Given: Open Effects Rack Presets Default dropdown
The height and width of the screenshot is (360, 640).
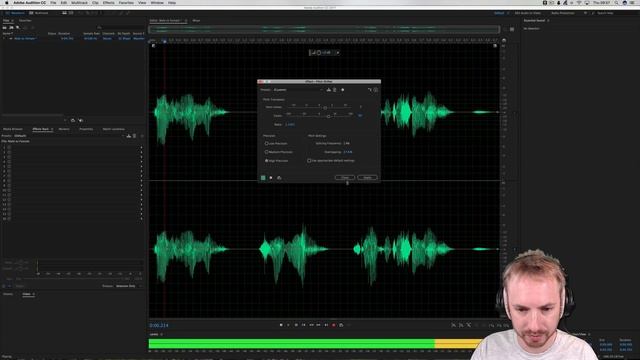Looking at the screenshot, I should click(68, 136).
